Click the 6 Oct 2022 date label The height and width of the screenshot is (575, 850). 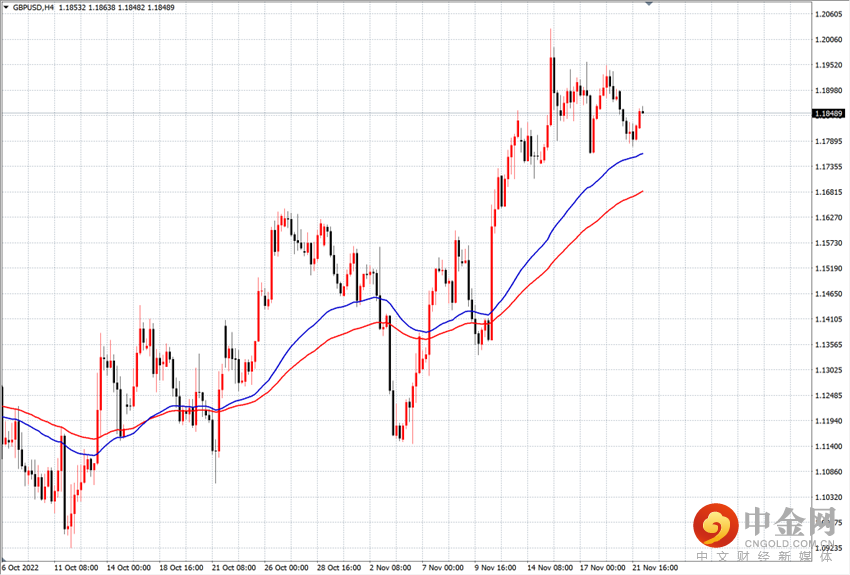tap(21, 567)
